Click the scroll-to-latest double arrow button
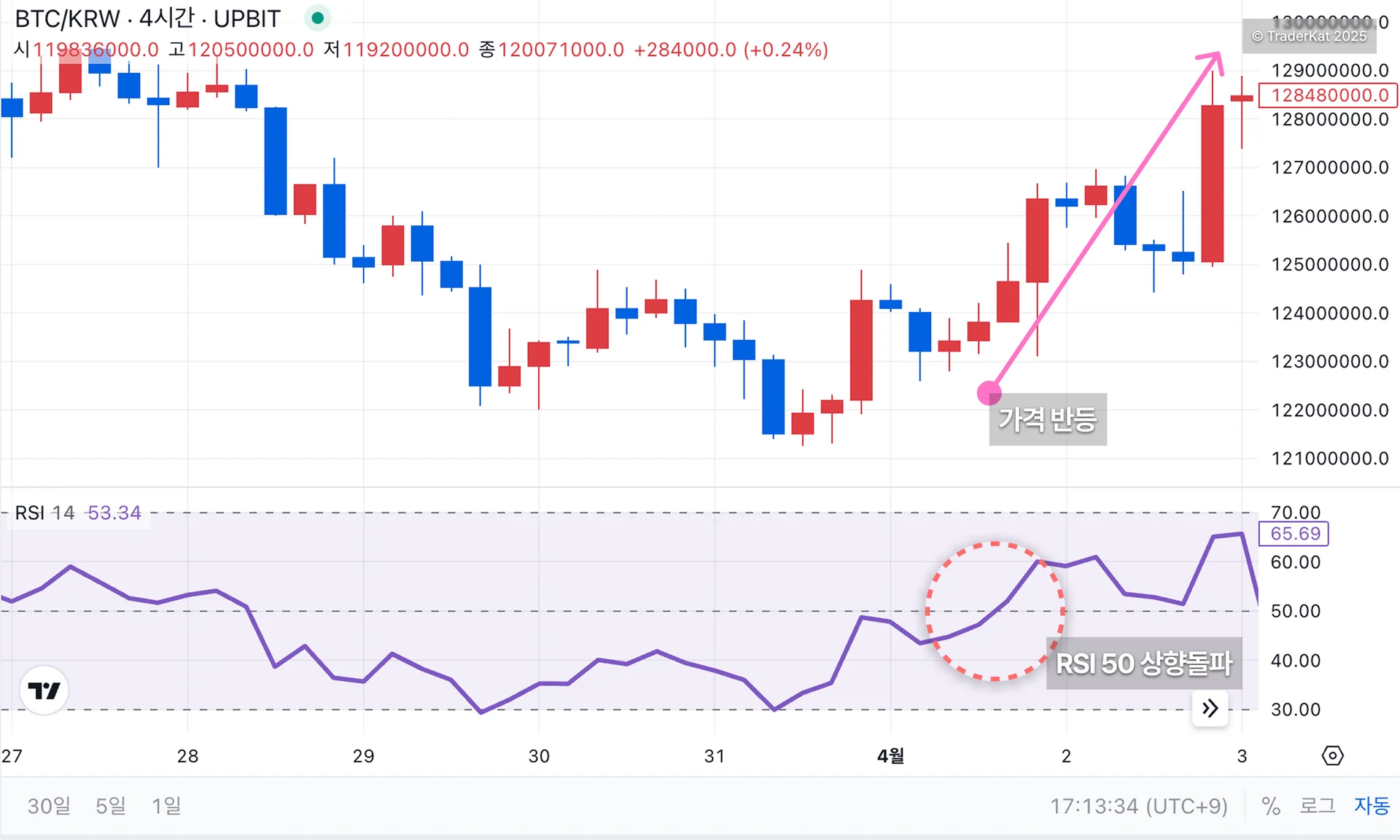 pyautogui.click(x=1210, y=708)
